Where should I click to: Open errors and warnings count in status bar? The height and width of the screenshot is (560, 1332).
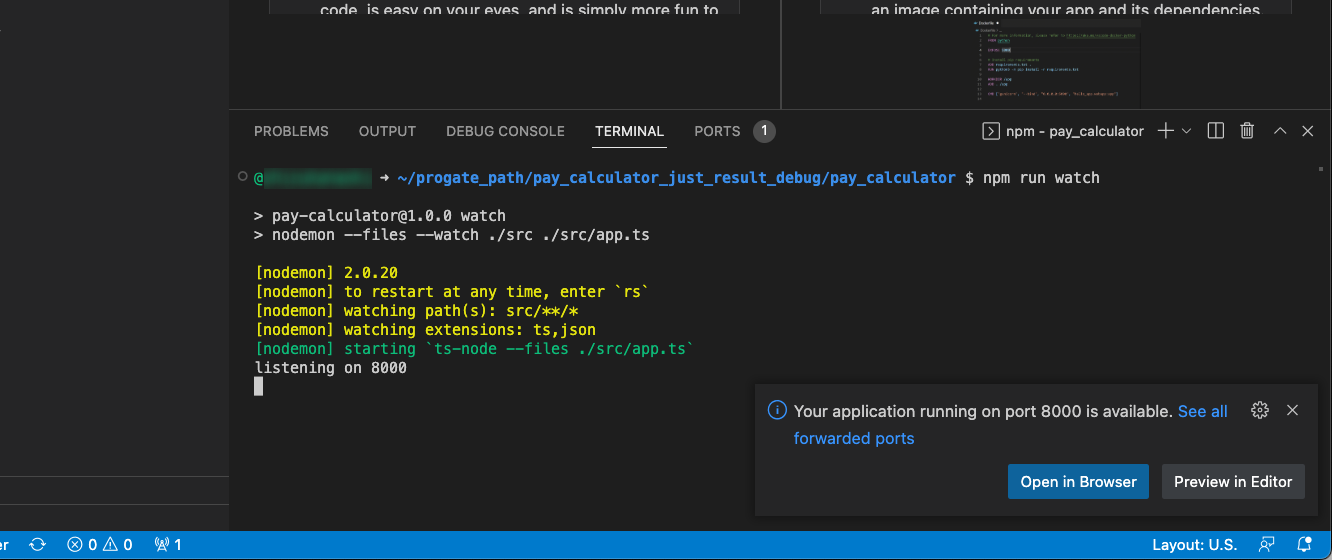click(99, 545)
